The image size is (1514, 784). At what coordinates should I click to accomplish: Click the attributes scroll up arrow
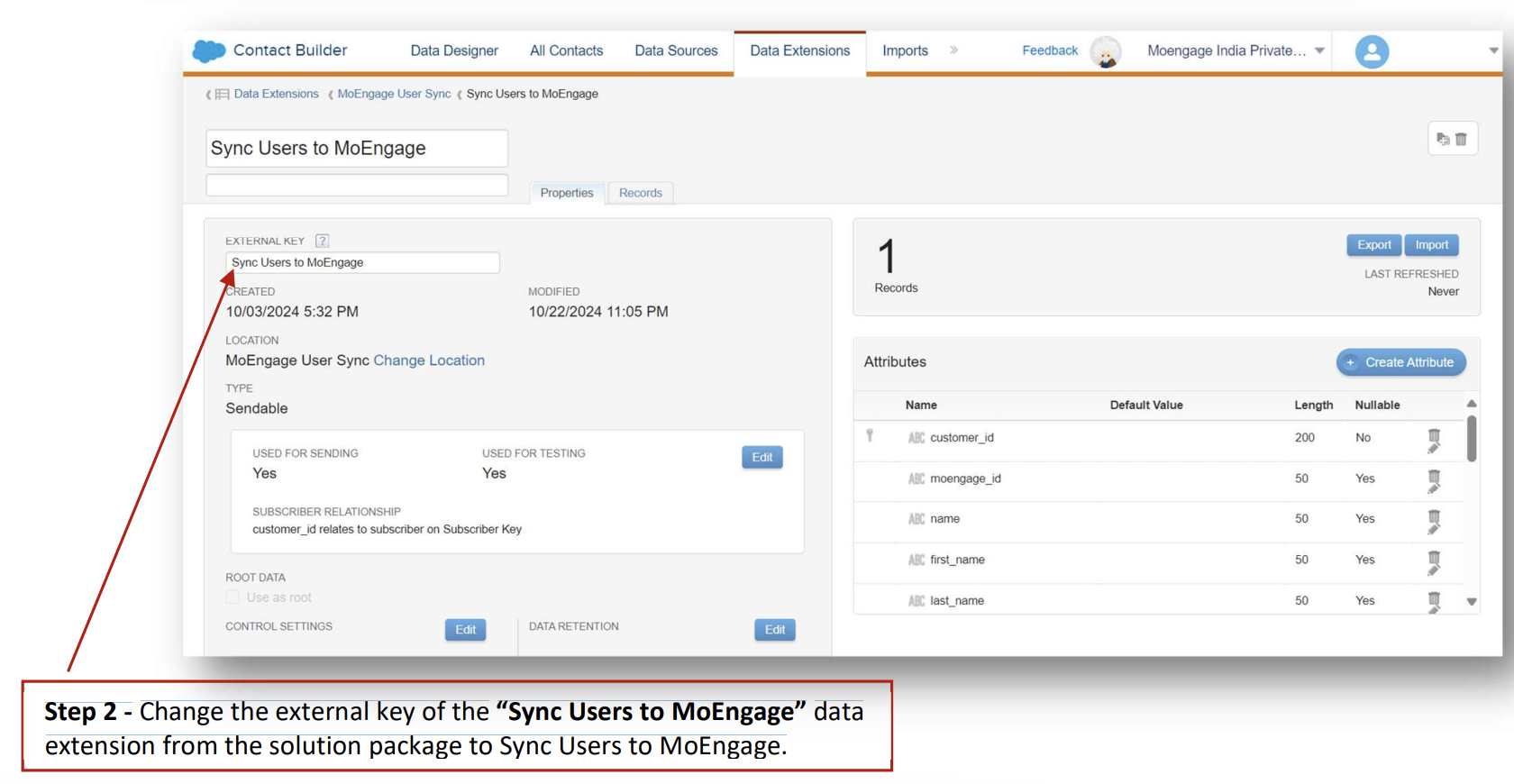pos(1472,404)
